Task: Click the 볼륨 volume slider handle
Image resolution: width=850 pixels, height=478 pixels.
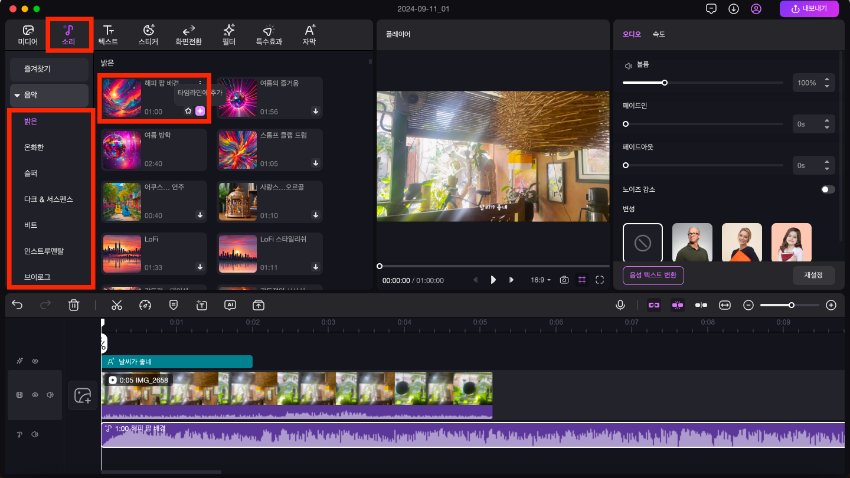Action: pyautogui.click(x=665, y=82)
